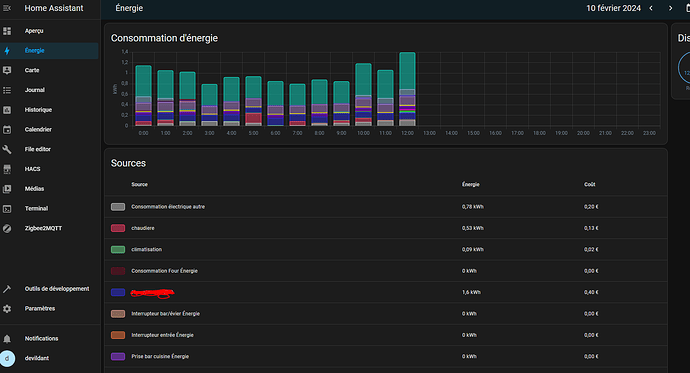Open the Historique history icon

coord(7,110)
